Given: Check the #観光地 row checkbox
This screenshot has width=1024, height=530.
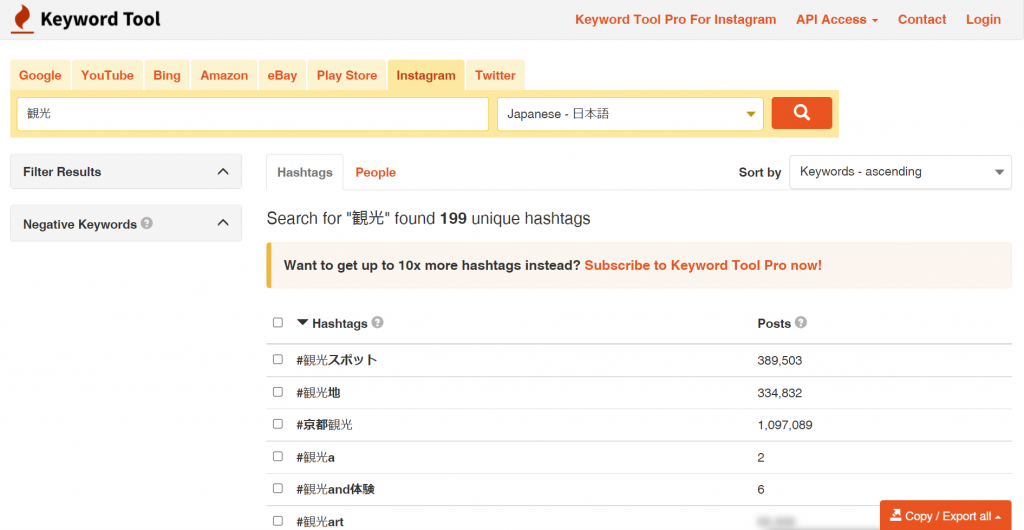Looking at the screenshot, I should pyautogui.click(x=278, y=392).
